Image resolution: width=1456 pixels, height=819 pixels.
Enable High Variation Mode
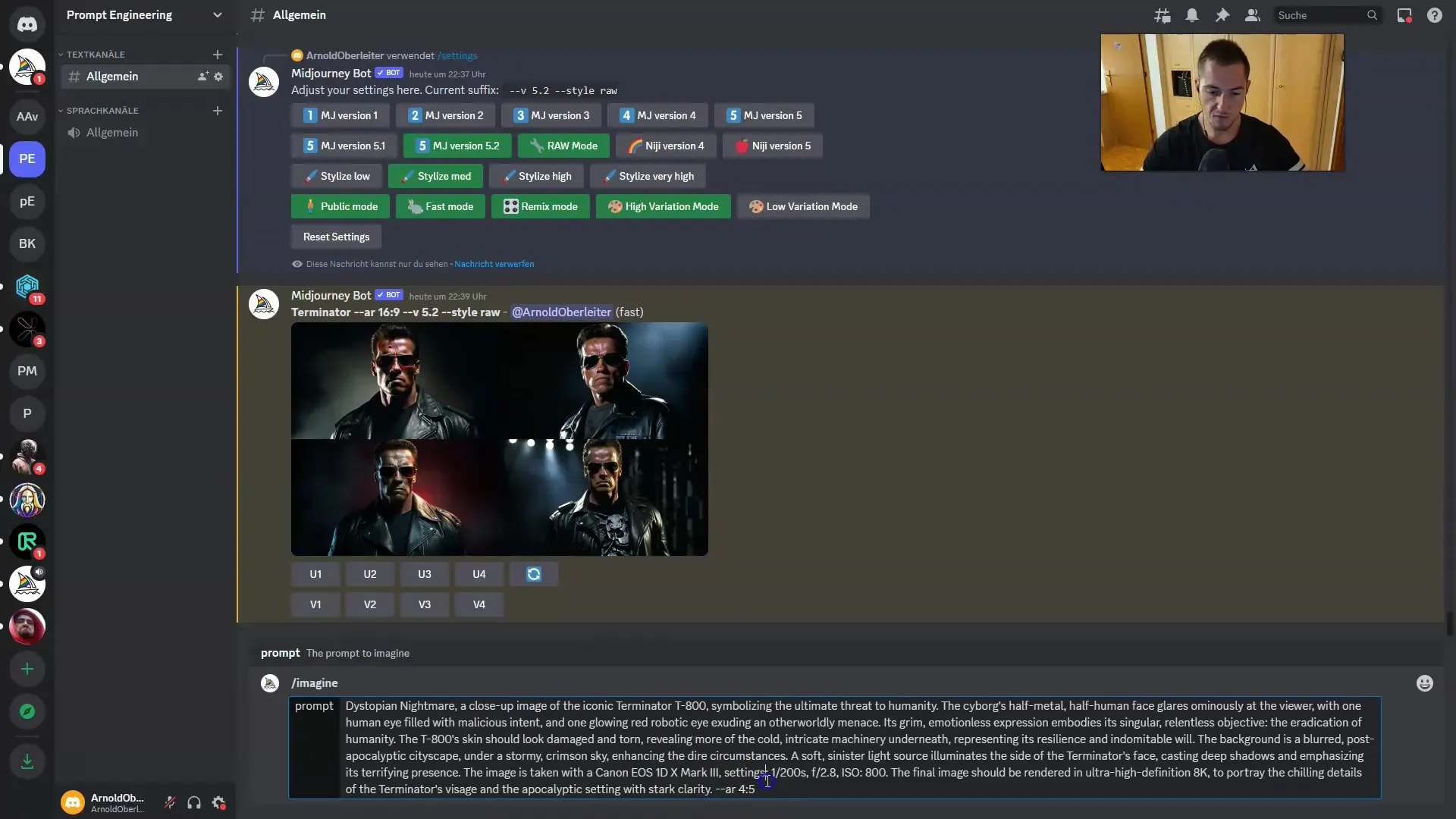pos(664,206)
